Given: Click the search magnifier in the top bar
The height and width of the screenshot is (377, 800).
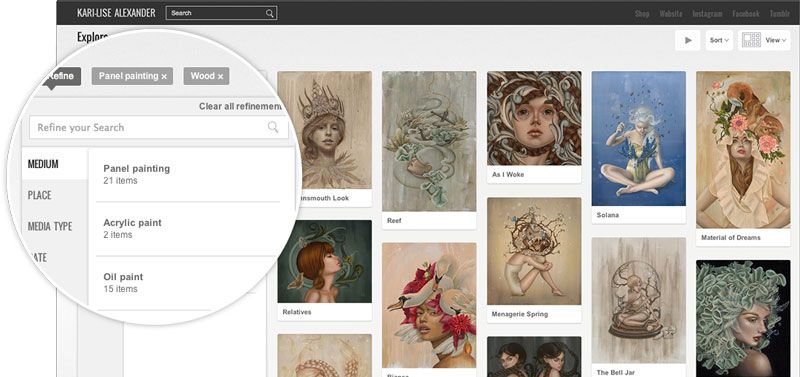Looking at the screenshot, I should pyautogui.click(x=270, y=13).
